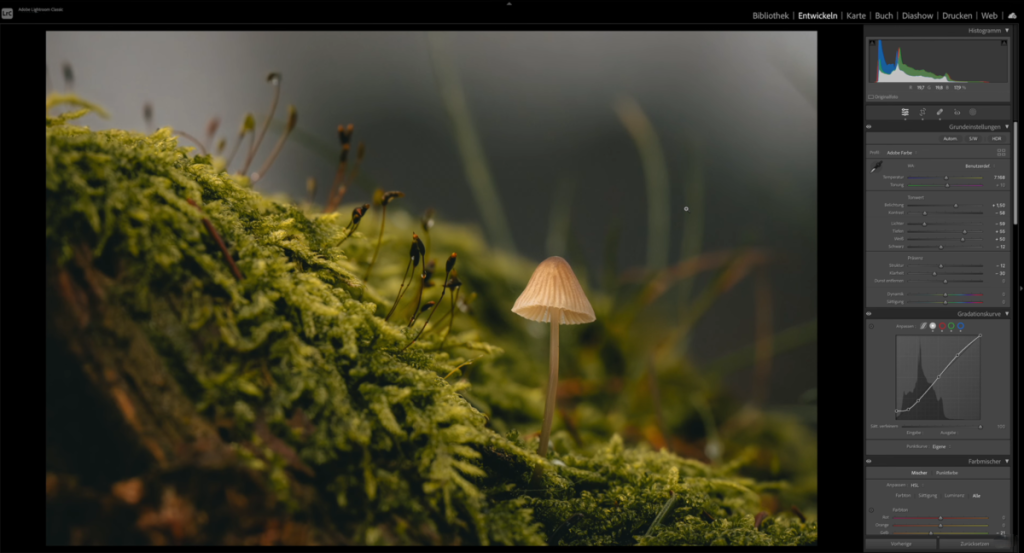This screenshot has height=553, width=1024.
Task: Select the Punktfarbe tab in Farbmischer
Action: click(947, 473)
